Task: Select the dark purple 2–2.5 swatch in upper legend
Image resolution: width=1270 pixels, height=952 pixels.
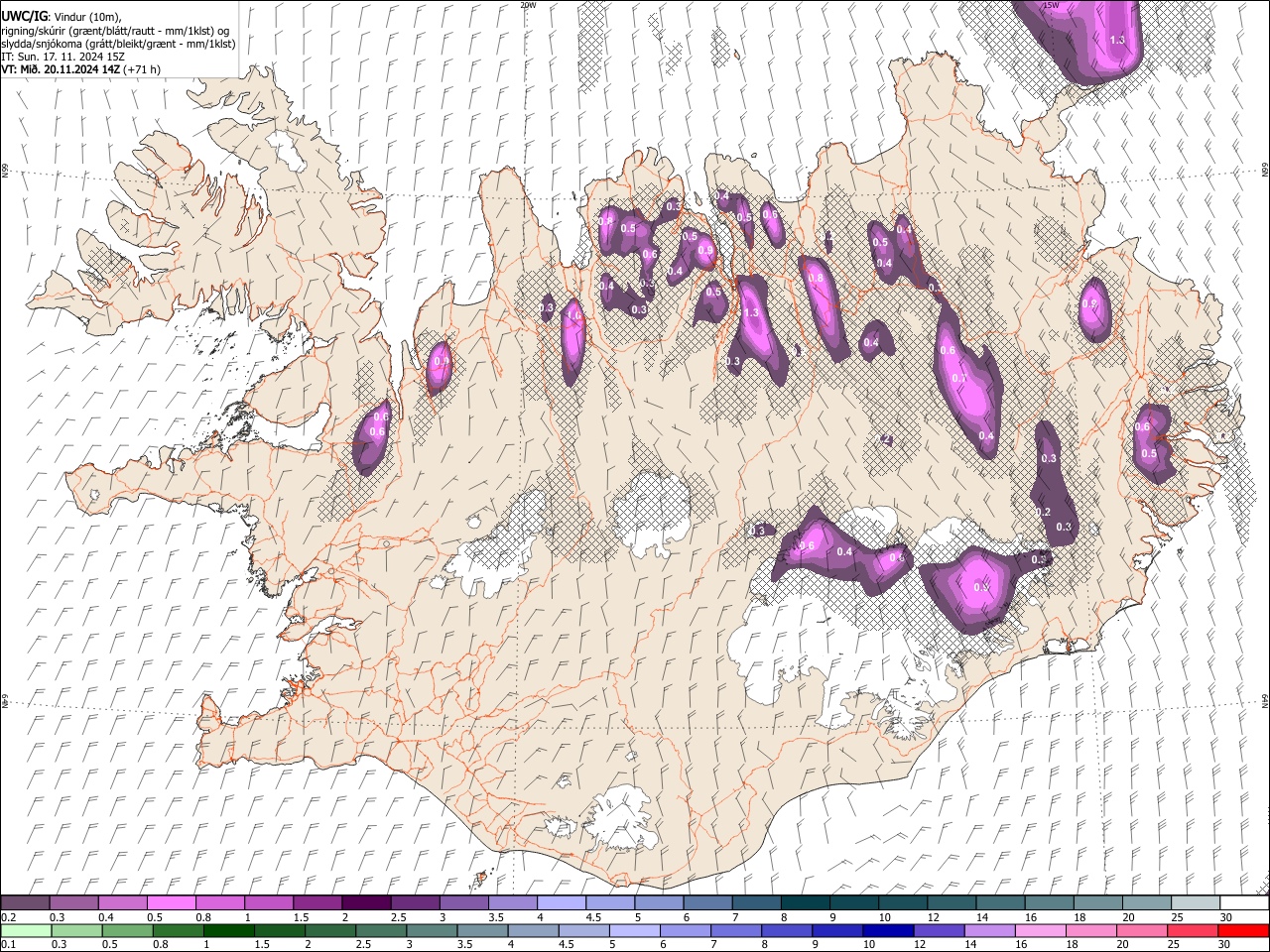Action: pos(366,902)
